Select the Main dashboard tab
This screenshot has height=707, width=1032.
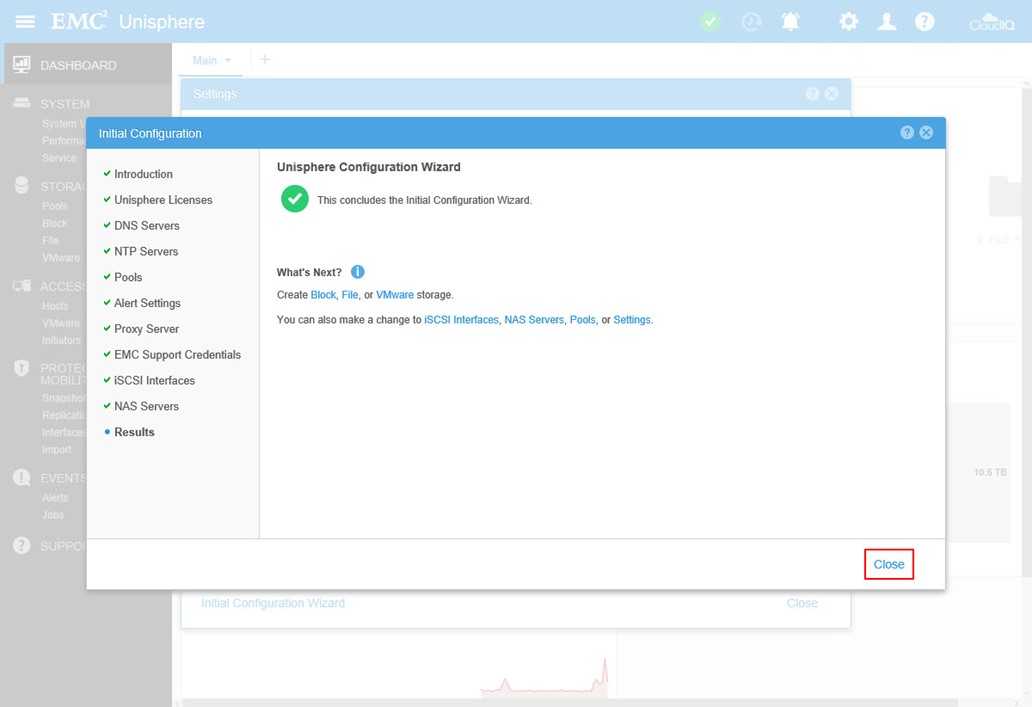(205, 61)
